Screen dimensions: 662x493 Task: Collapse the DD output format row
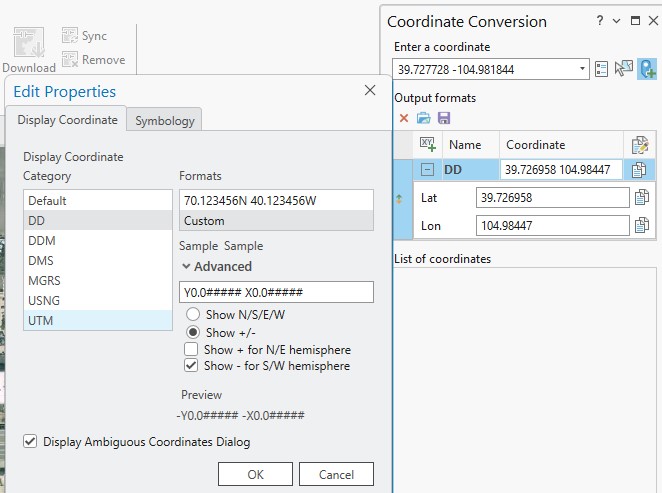(427, 170)
